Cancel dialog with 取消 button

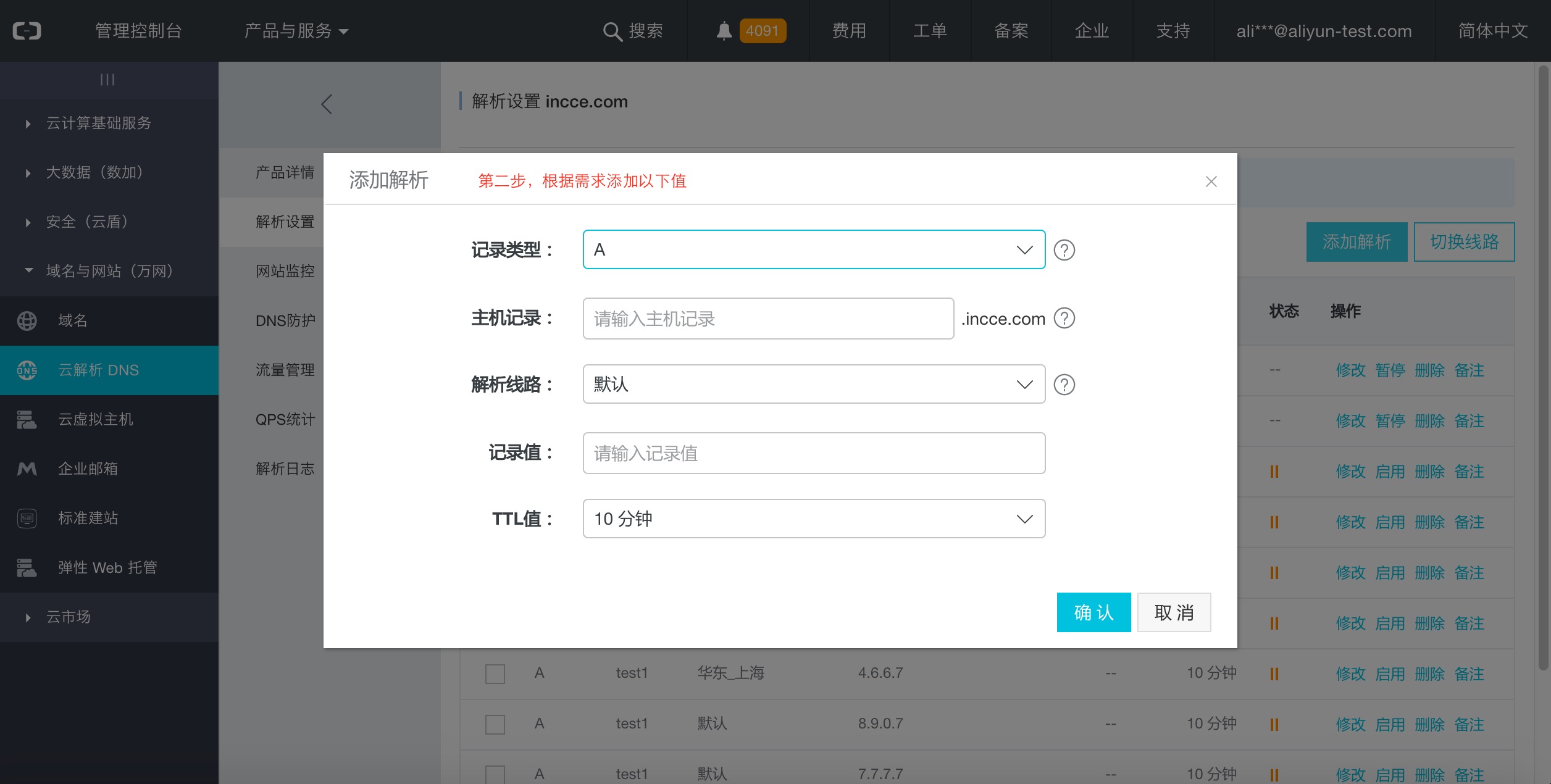1174,612
